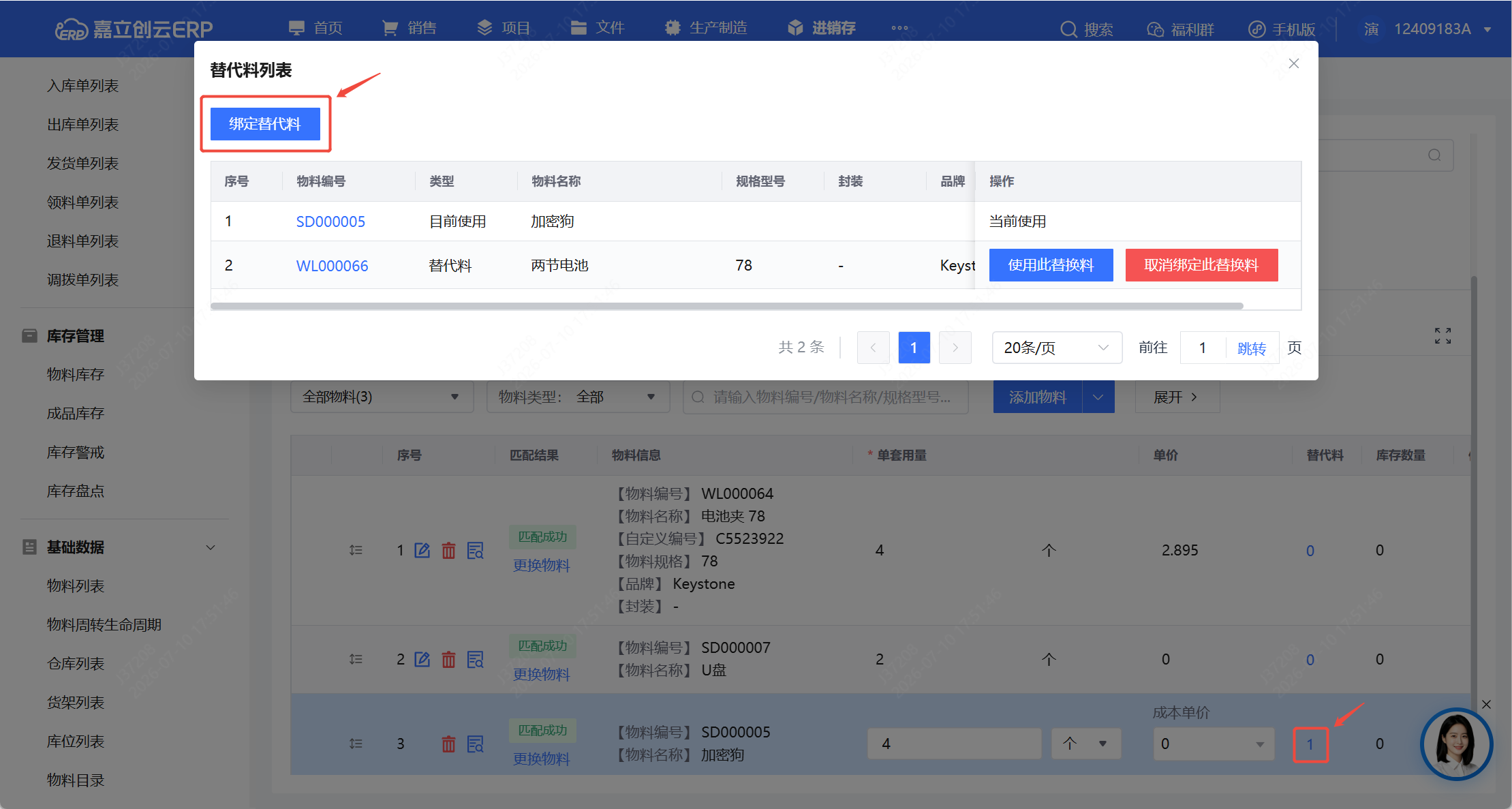Screen dimensions: 1512x809
Task: Click the 展开 button
Action: point(1177,397)
